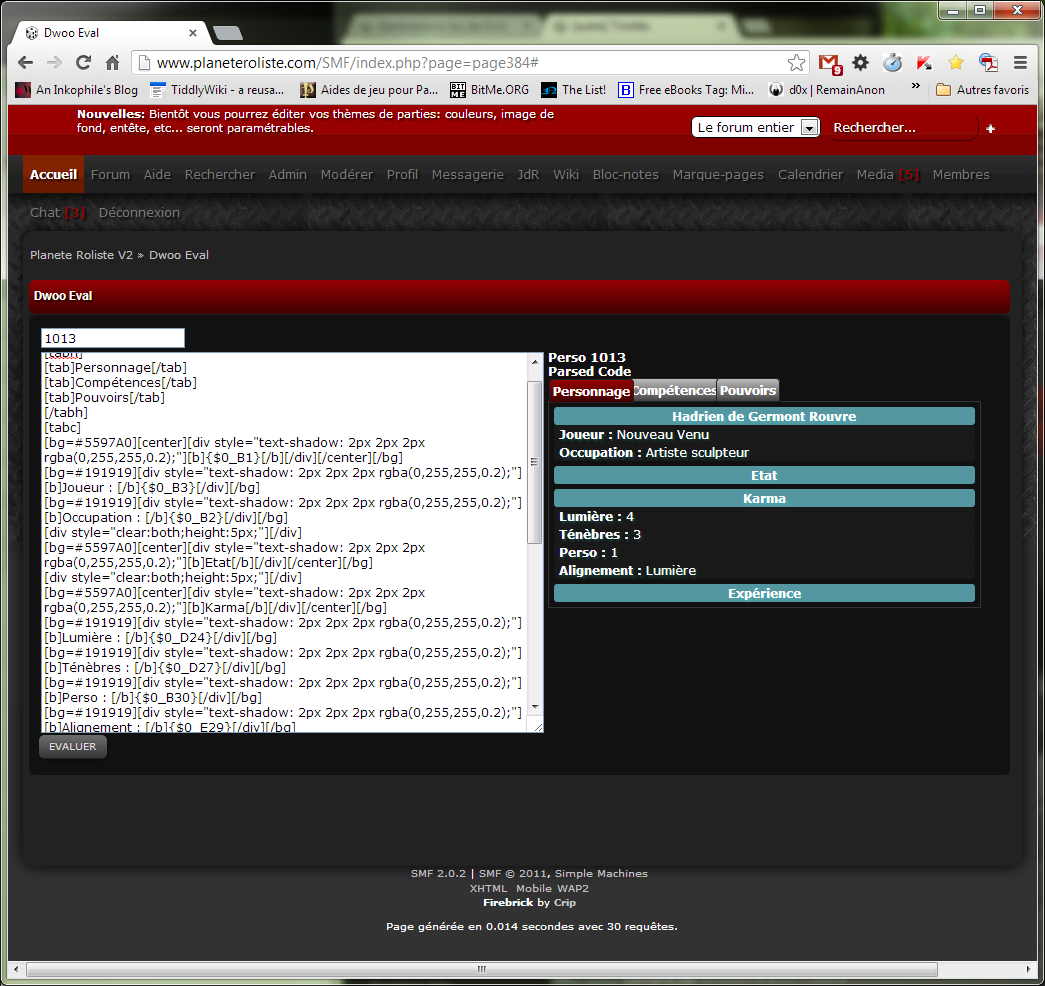1045x986 pixels.
Task: Click the Rechercher search field
Action: pyautogui.click(x=898, y=128)
